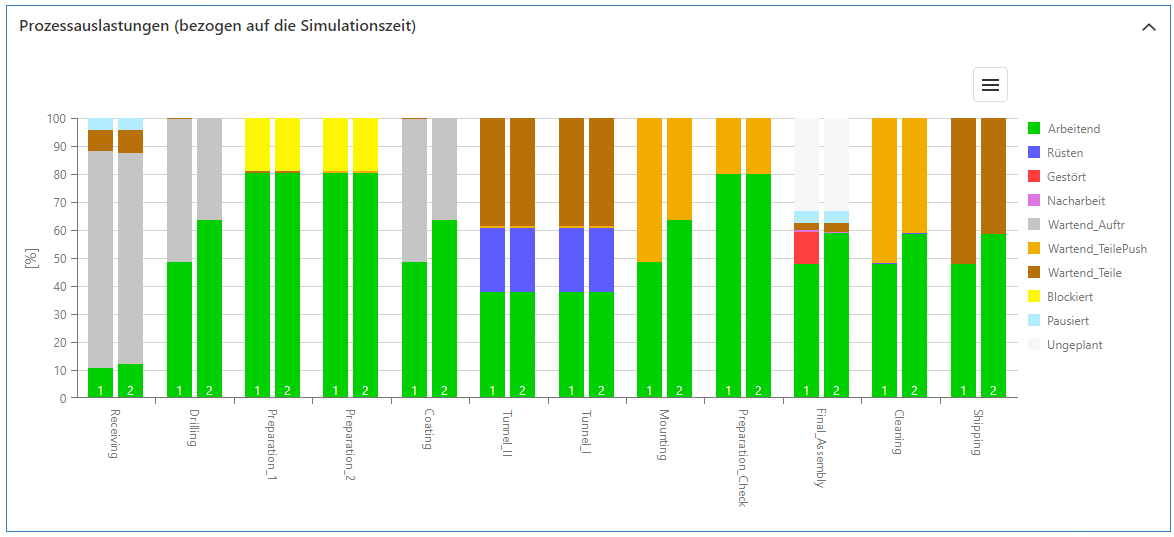Click the Shipping axis label
This screenshot has width=1174, height=537.
(x=977, y=432)
